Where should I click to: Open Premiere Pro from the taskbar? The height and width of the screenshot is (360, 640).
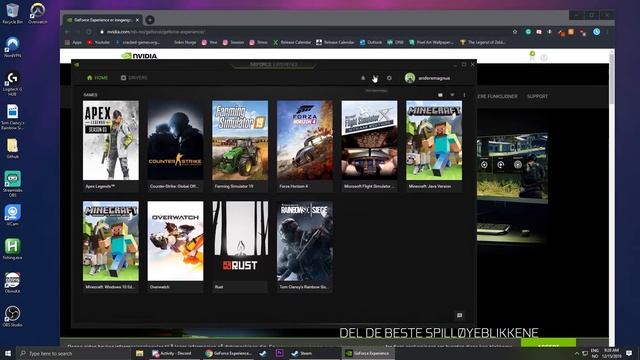tap(280, 353)
